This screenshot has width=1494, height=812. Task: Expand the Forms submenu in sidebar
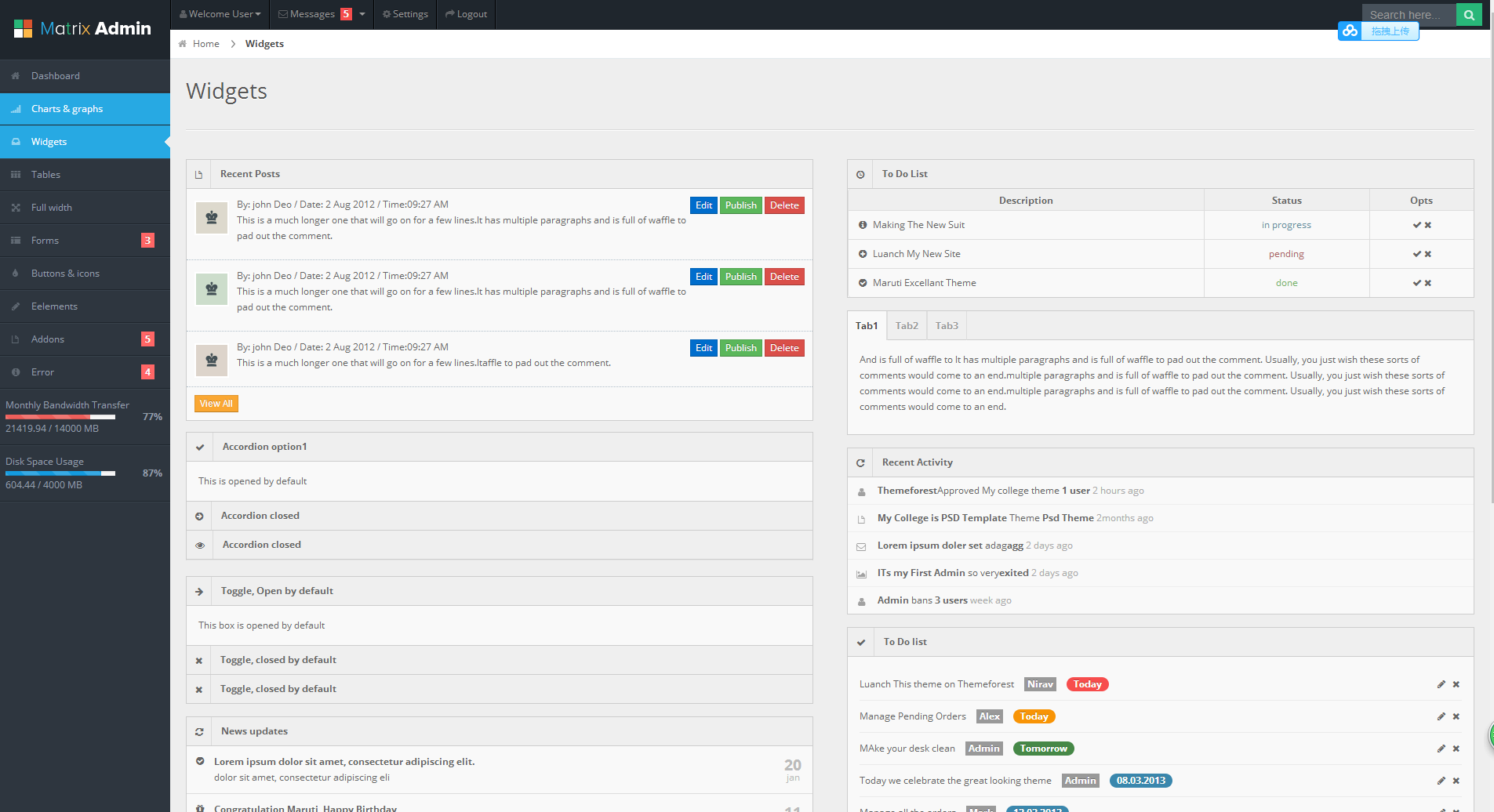point(85,241)
